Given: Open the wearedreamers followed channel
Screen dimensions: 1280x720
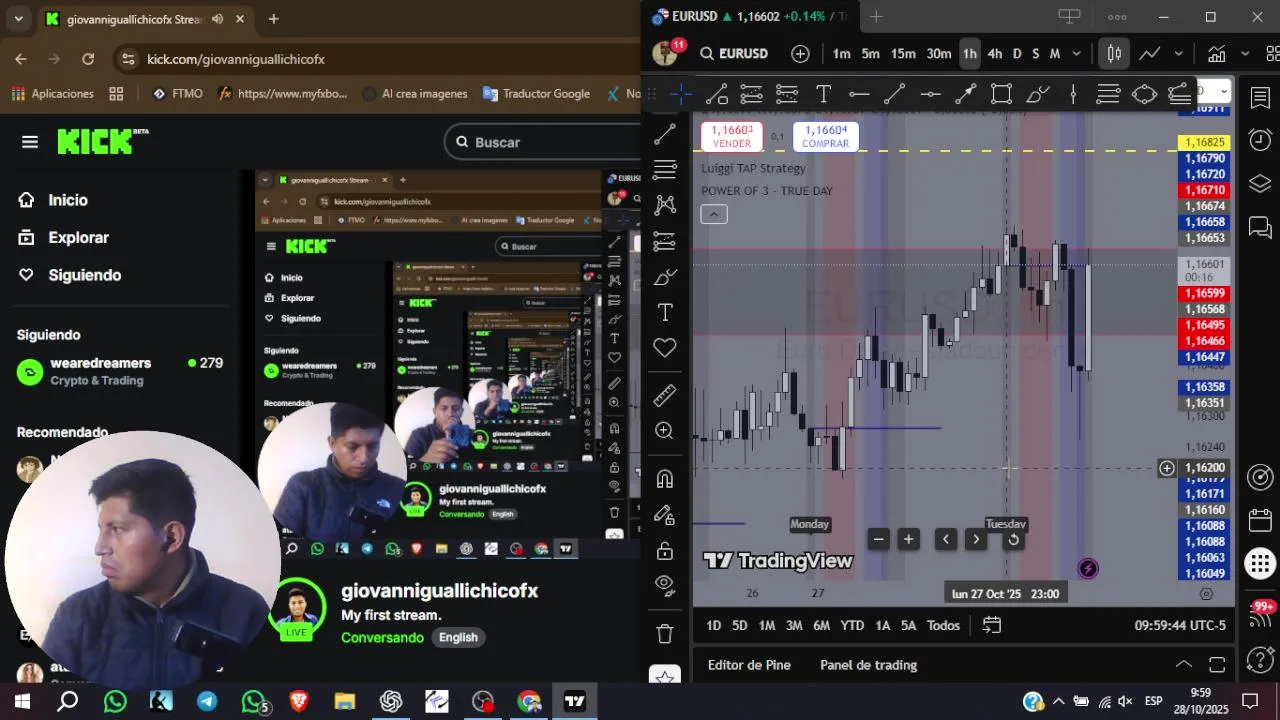Looking at the screenshot, I should tap(120, 371).
